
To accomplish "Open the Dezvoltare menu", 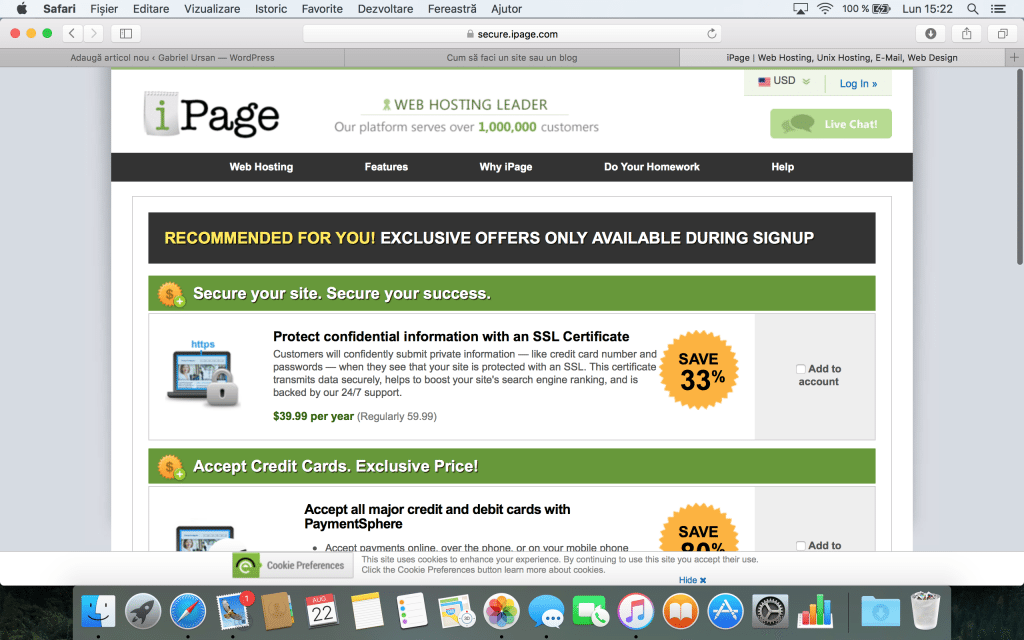I will (385, 8).
